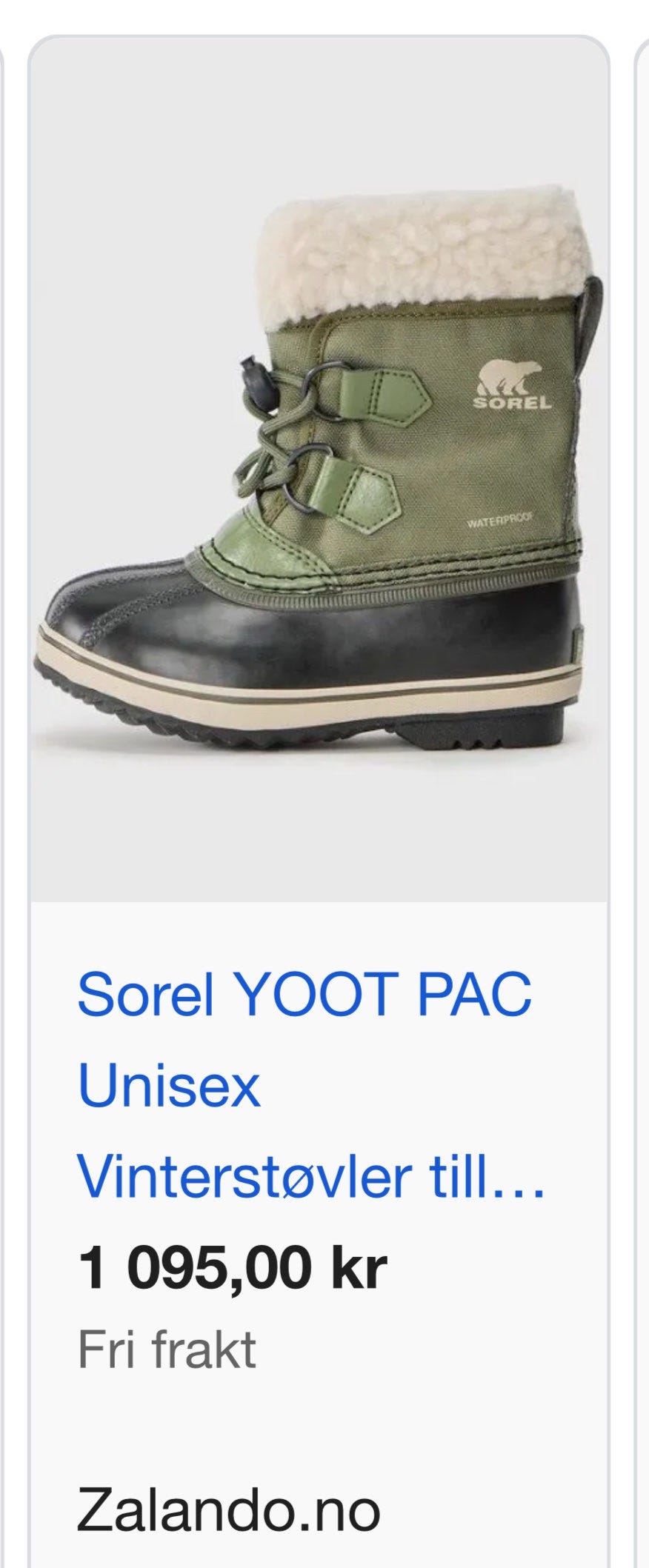This screenshot has width=649, height=1568.
Task: Click the 1 095,00 kr price
Action: (232, 1267)
